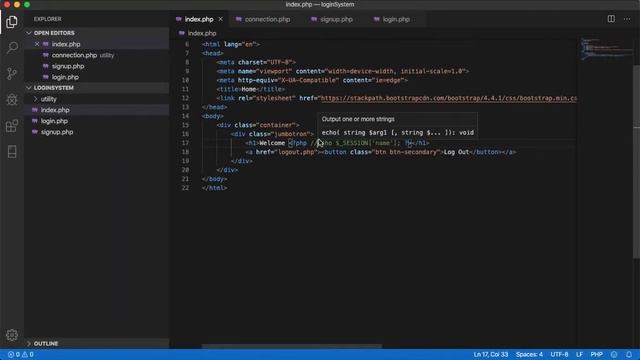The width and height of the screenshot is (640, 360).
Task: Click the 'jumbotron' class value on line 16
Action: 292,134
